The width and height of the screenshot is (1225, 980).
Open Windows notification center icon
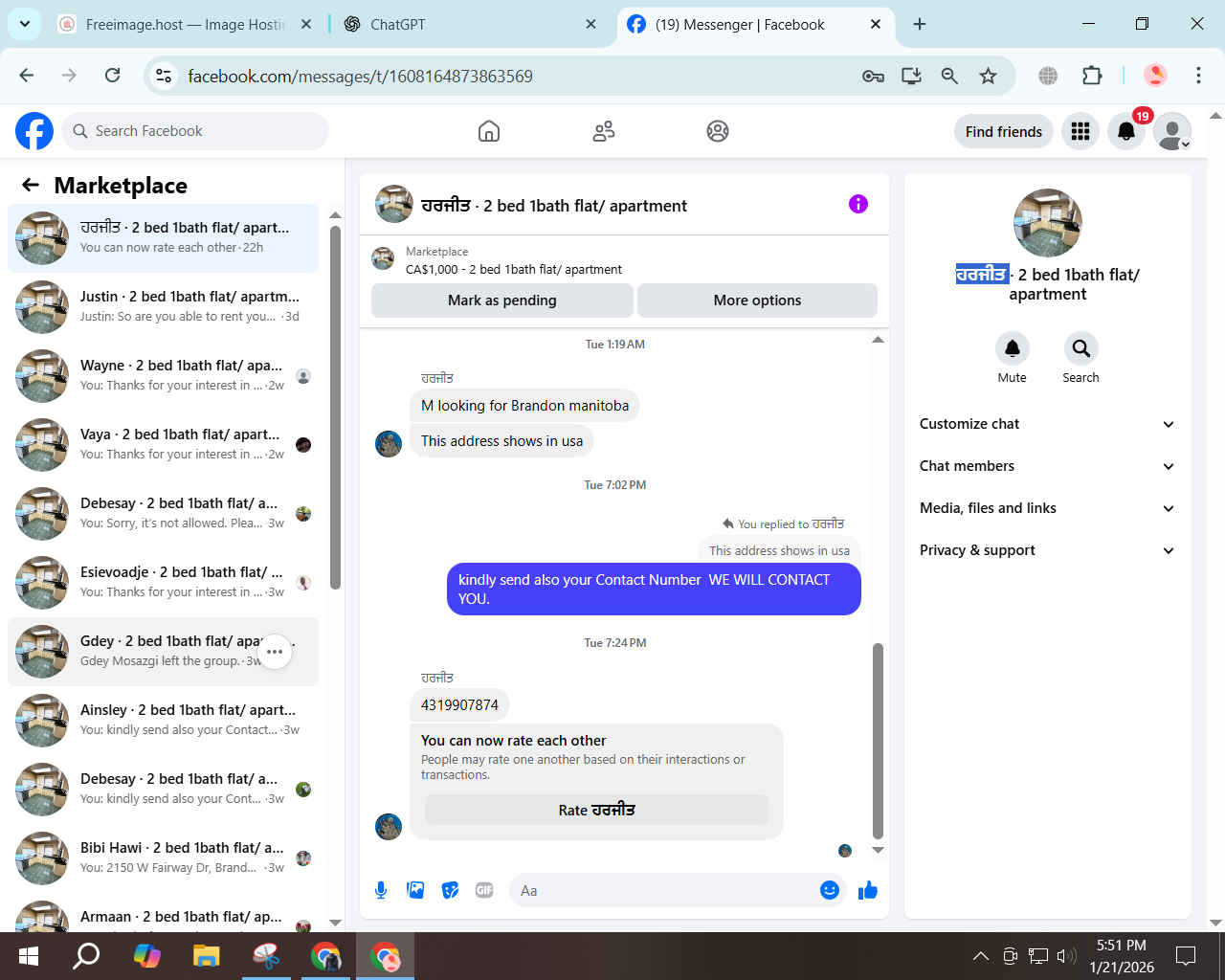tap(1186, 955)
